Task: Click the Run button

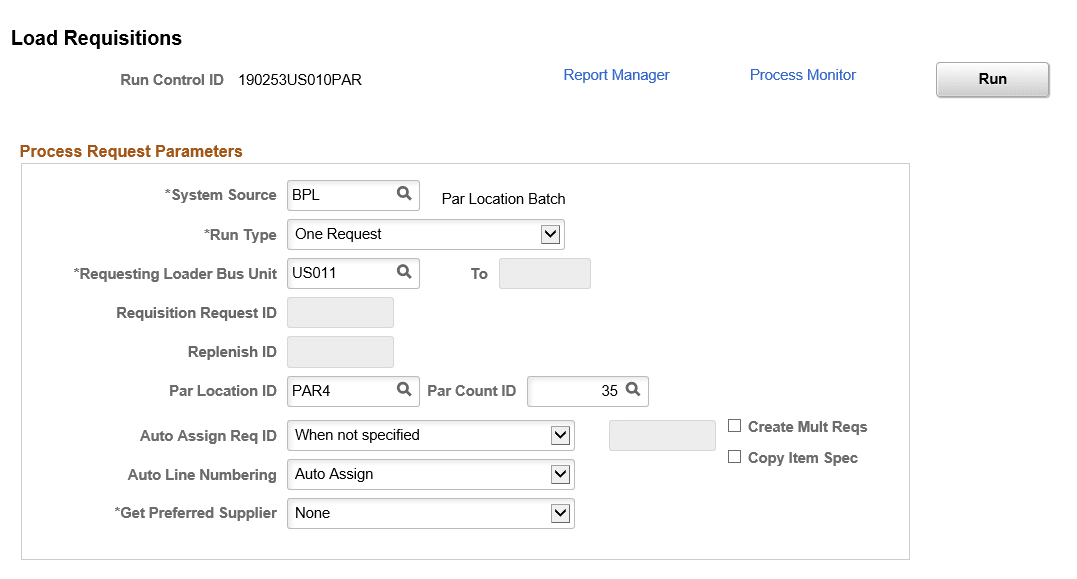Action: click(991, 79)
